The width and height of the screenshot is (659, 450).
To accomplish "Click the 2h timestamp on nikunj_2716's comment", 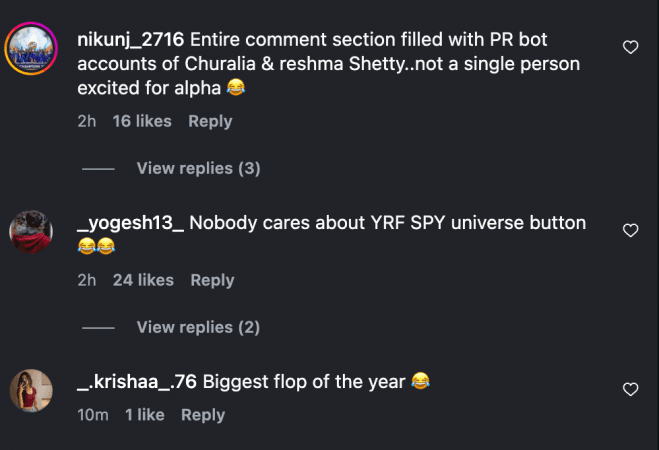I will 87,121.
